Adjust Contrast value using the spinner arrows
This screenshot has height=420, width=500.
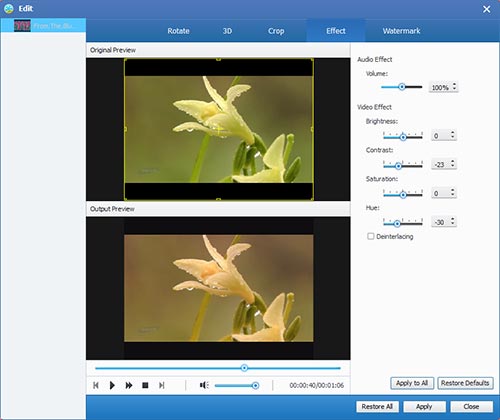pyautogui.click(x=452, y=163)
